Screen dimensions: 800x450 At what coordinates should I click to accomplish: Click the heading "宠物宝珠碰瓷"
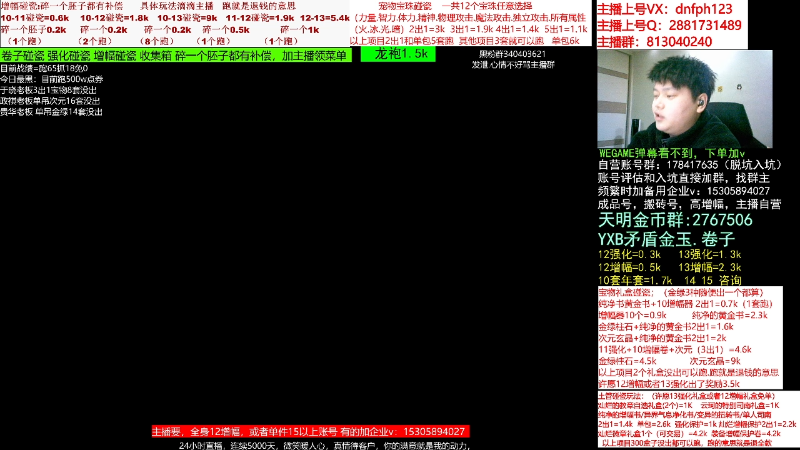click(405, 6)
